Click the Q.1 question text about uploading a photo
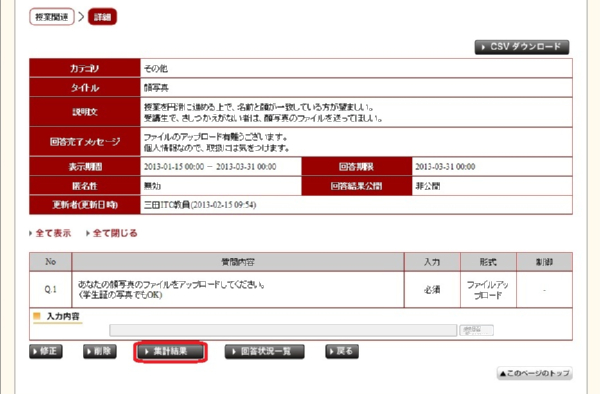The height and width of the screenshot is (394, 600). pos(171,290)
